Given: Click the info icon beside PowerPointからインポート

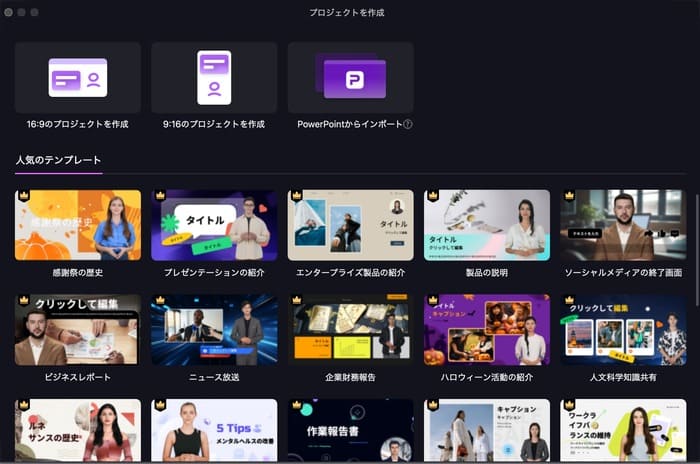Looking at the screenshot, I should (408, 125).
